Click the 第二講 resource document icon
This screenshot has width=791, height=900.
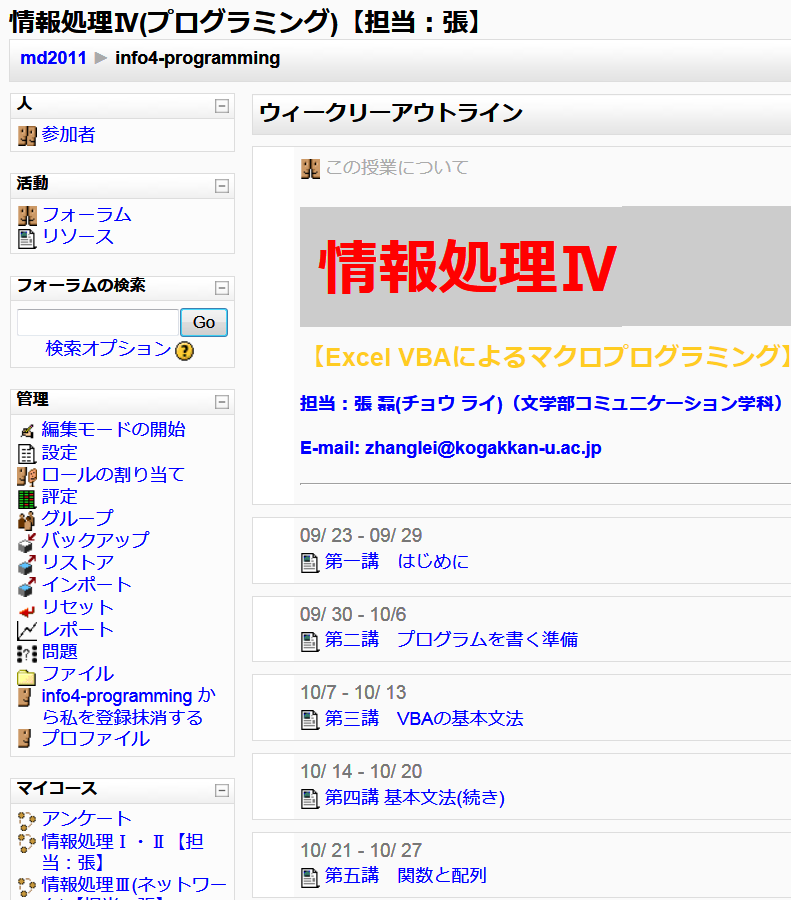pos(309,641)
